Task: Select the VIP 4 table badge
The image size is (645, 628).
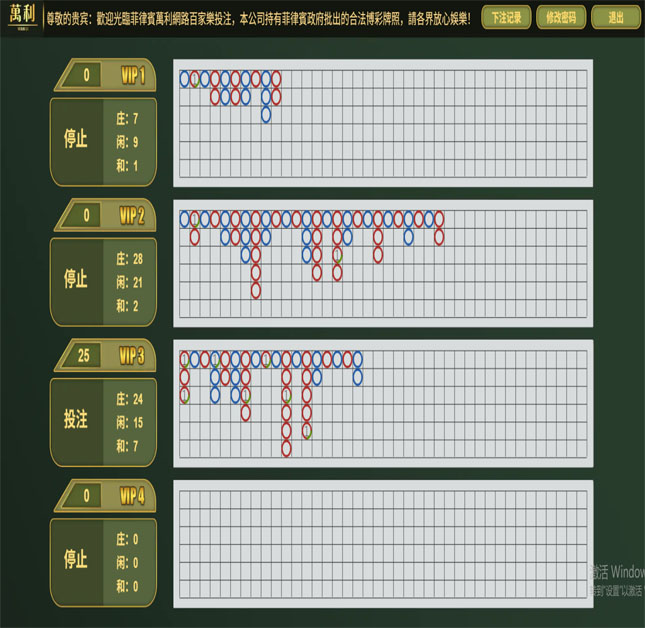Action: click(x=132, y=495)
